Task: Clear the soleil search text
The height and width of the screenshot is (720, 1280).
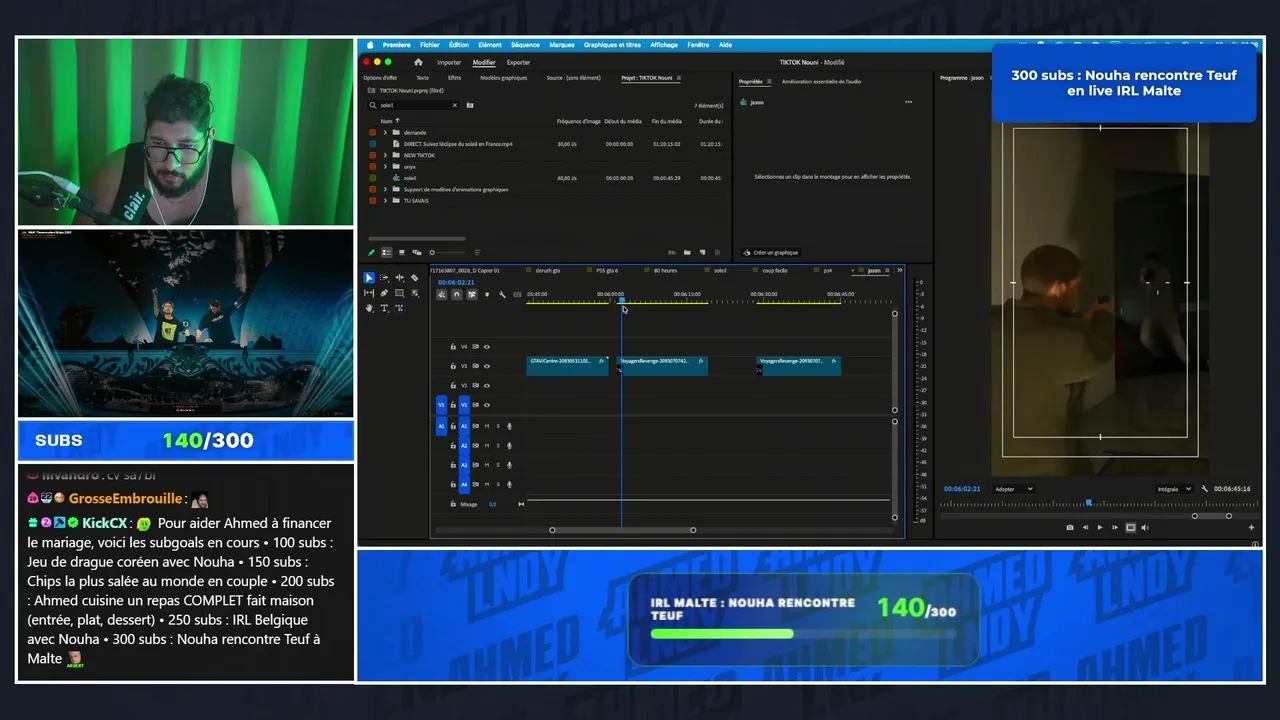Action: coord(455,105)
